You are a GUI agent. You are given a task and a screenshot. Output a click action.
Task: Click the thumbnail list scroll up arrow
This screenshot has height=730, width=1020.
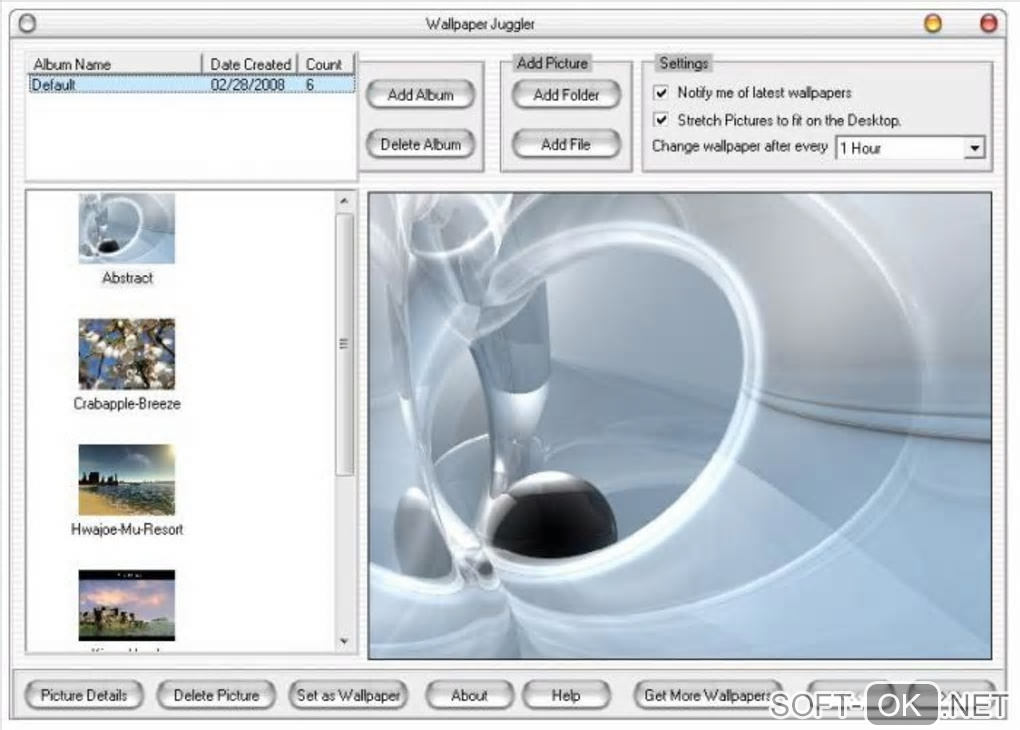pyautogui.click(x=344, y=201)
